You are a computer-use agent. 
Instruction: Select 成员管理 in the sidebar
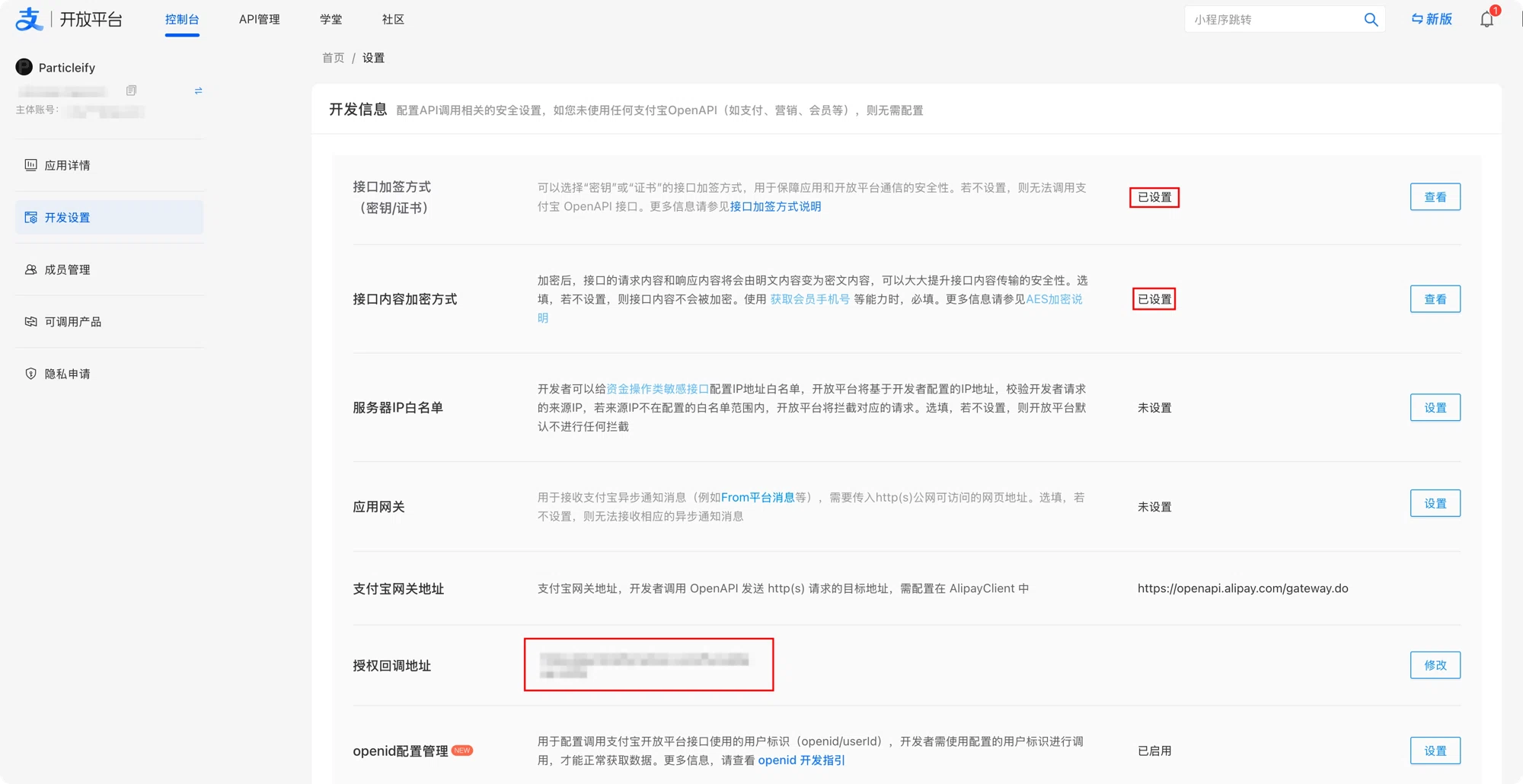coord(110,269)
